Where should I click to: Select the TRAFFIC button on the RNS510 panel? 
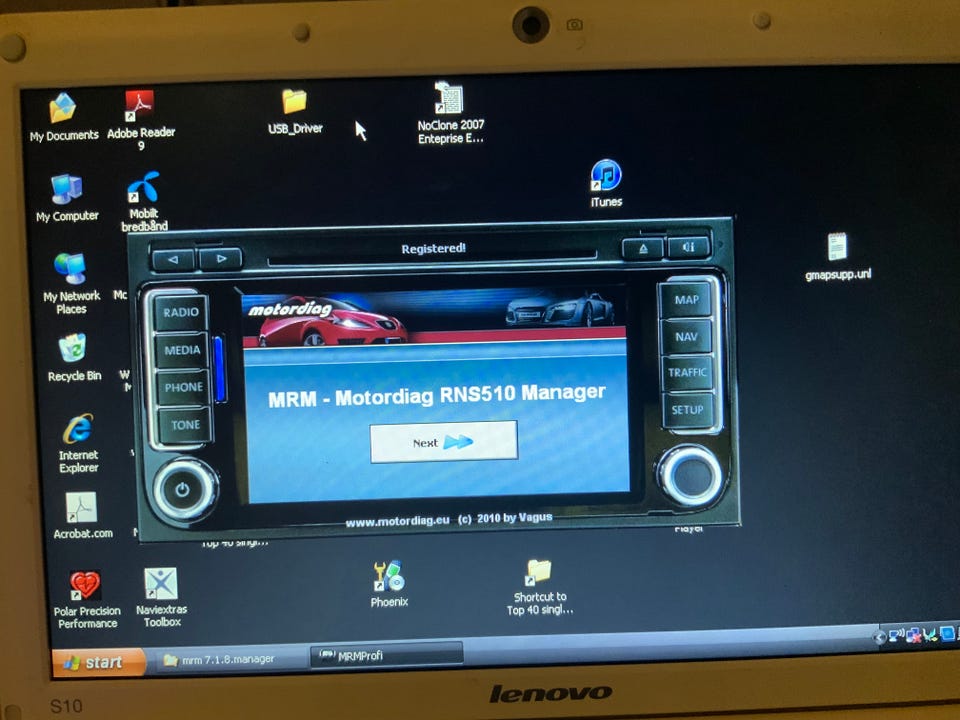(687, 372)
